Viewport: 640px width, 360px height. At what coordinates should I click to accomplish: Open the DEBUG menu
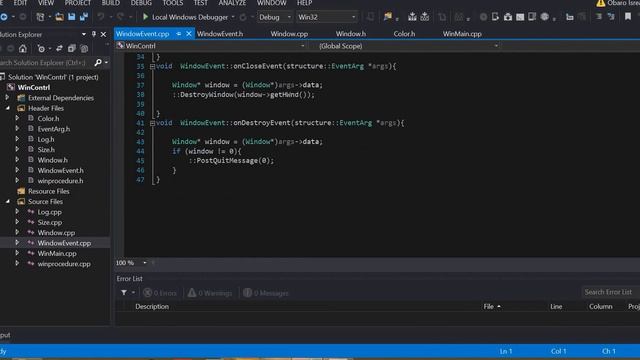coord(141,3)
